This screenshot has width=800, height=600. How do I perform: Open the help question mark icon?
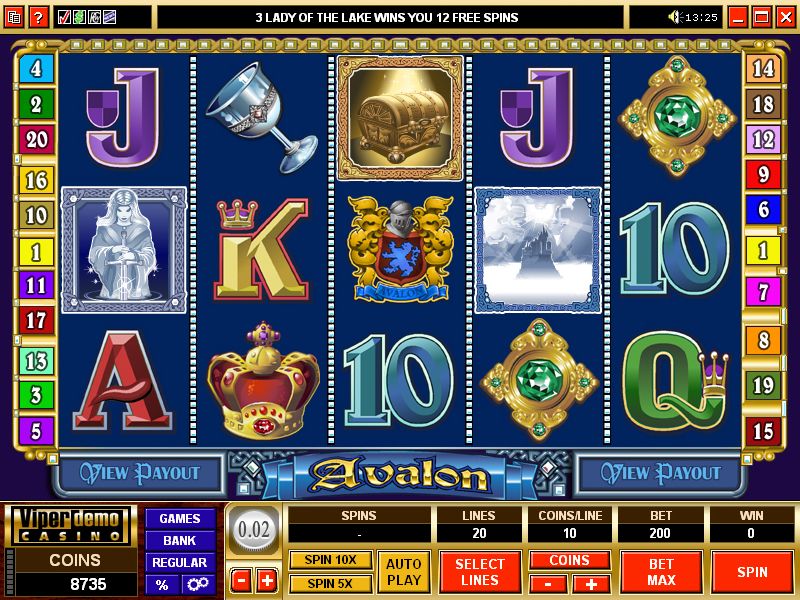[x=38, y=18]
